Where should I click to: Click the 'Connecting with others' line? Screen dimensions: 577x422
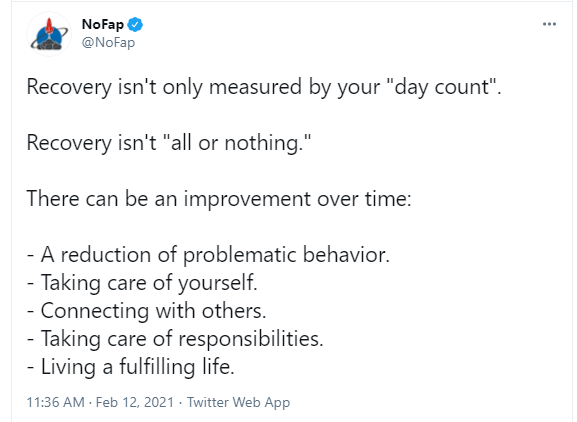[146, 311]
